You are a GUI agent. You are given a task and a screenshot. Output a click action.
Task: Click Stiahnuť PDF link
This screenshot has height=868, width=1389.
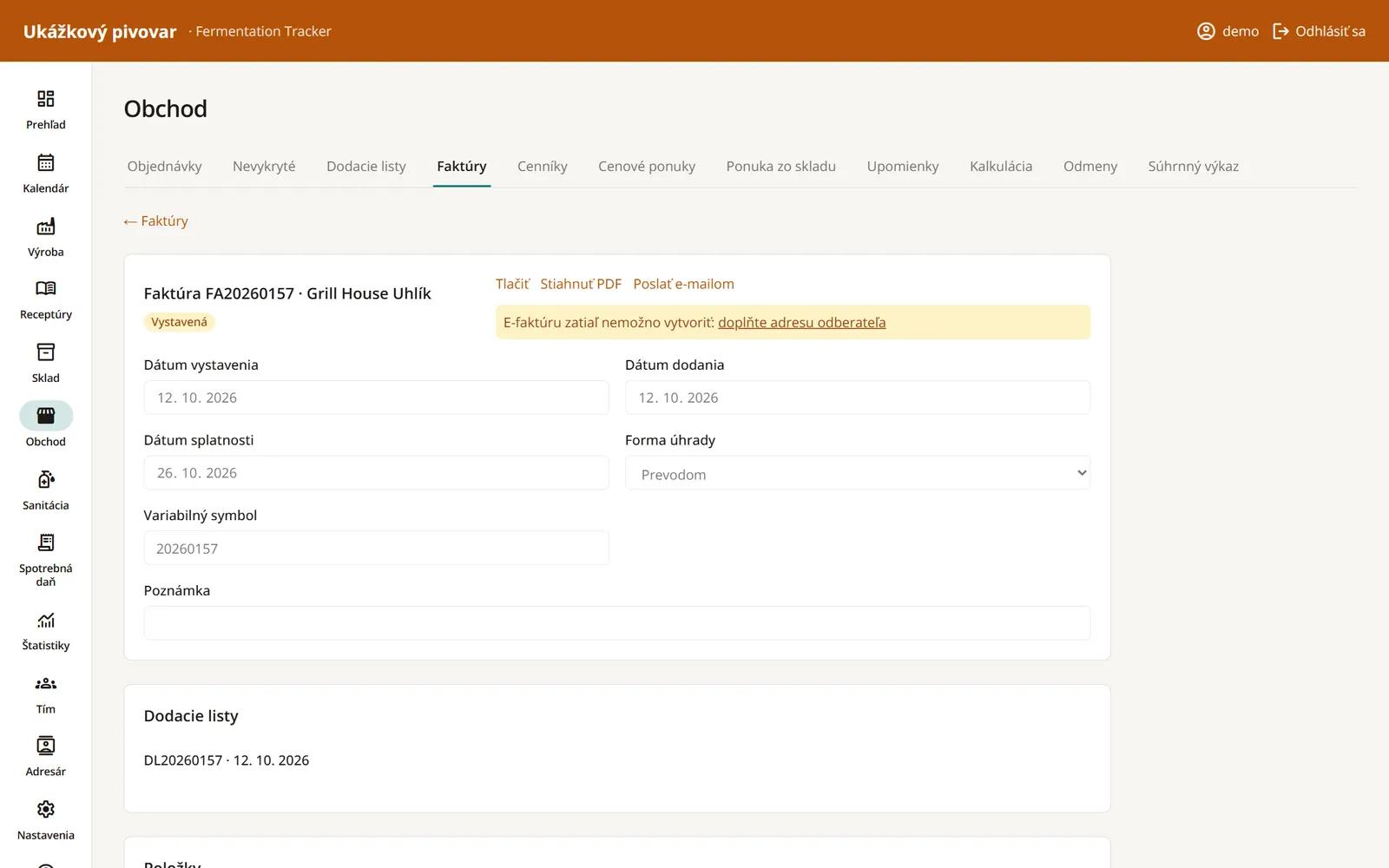[581, 284]
